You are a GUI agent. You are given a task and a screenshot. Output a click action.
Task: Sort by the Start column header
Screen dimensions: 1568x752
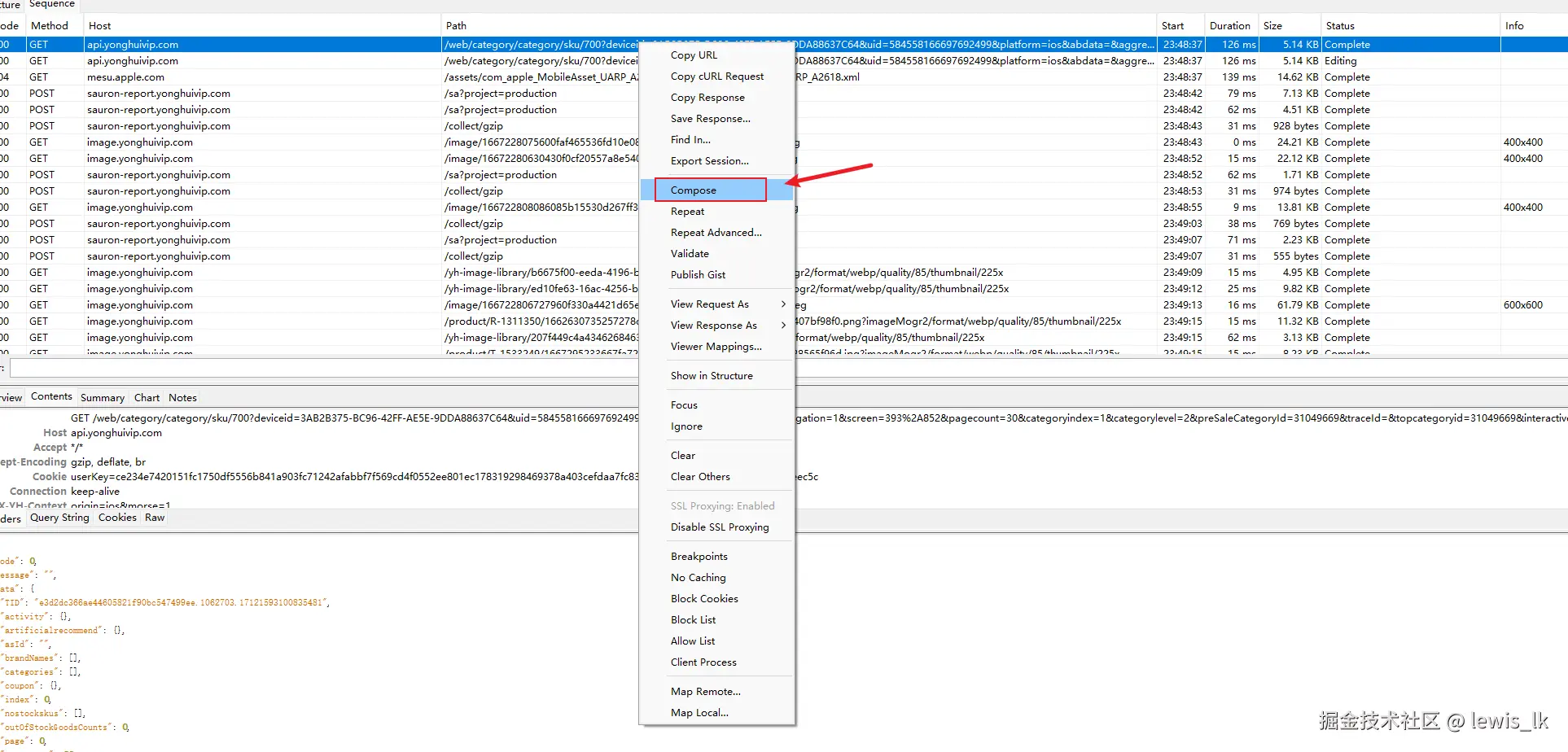(1180, 26)
